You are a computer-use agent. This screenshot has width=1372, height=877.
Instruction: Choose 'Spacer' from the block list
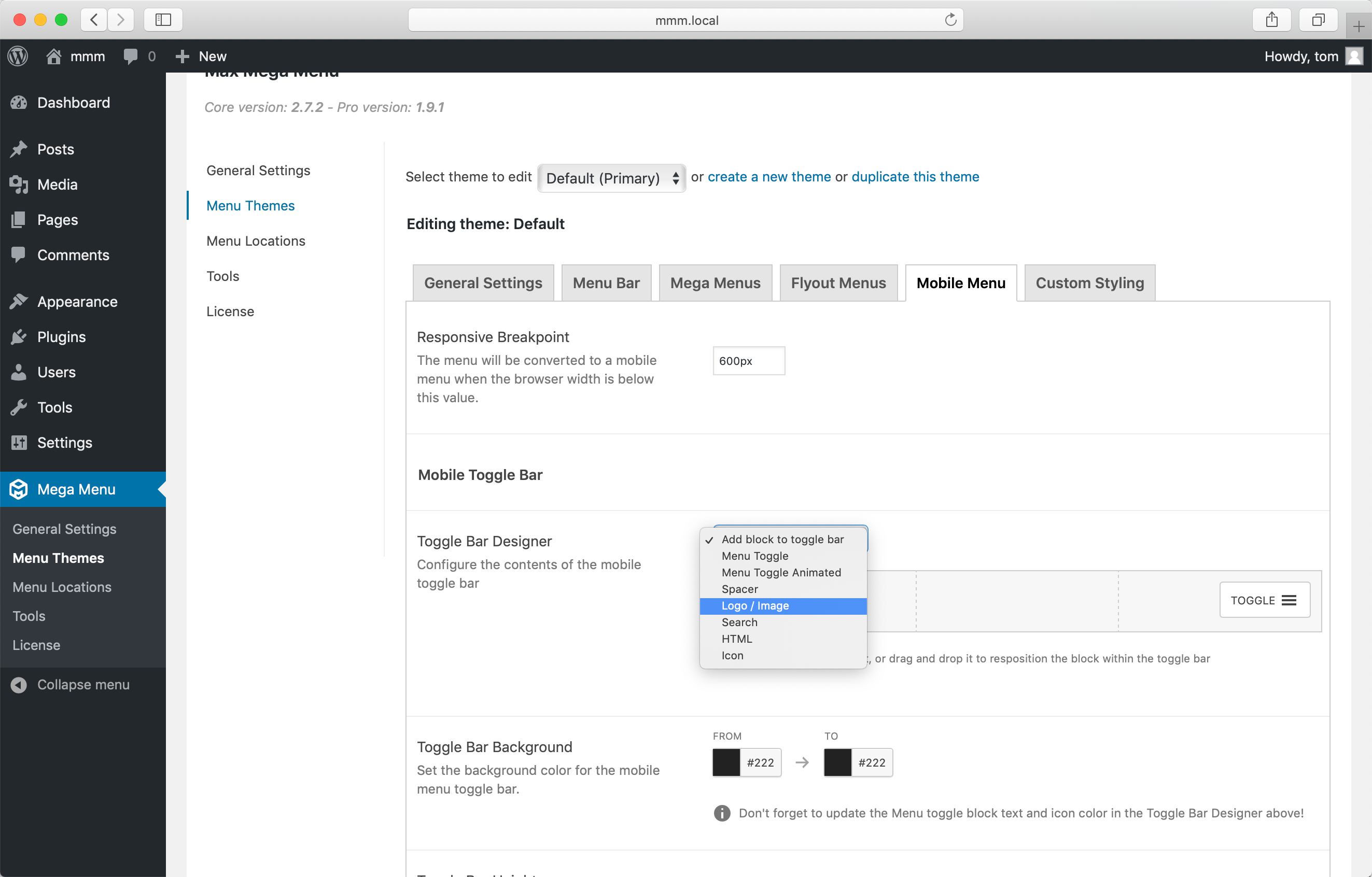[x=783, y=589]
